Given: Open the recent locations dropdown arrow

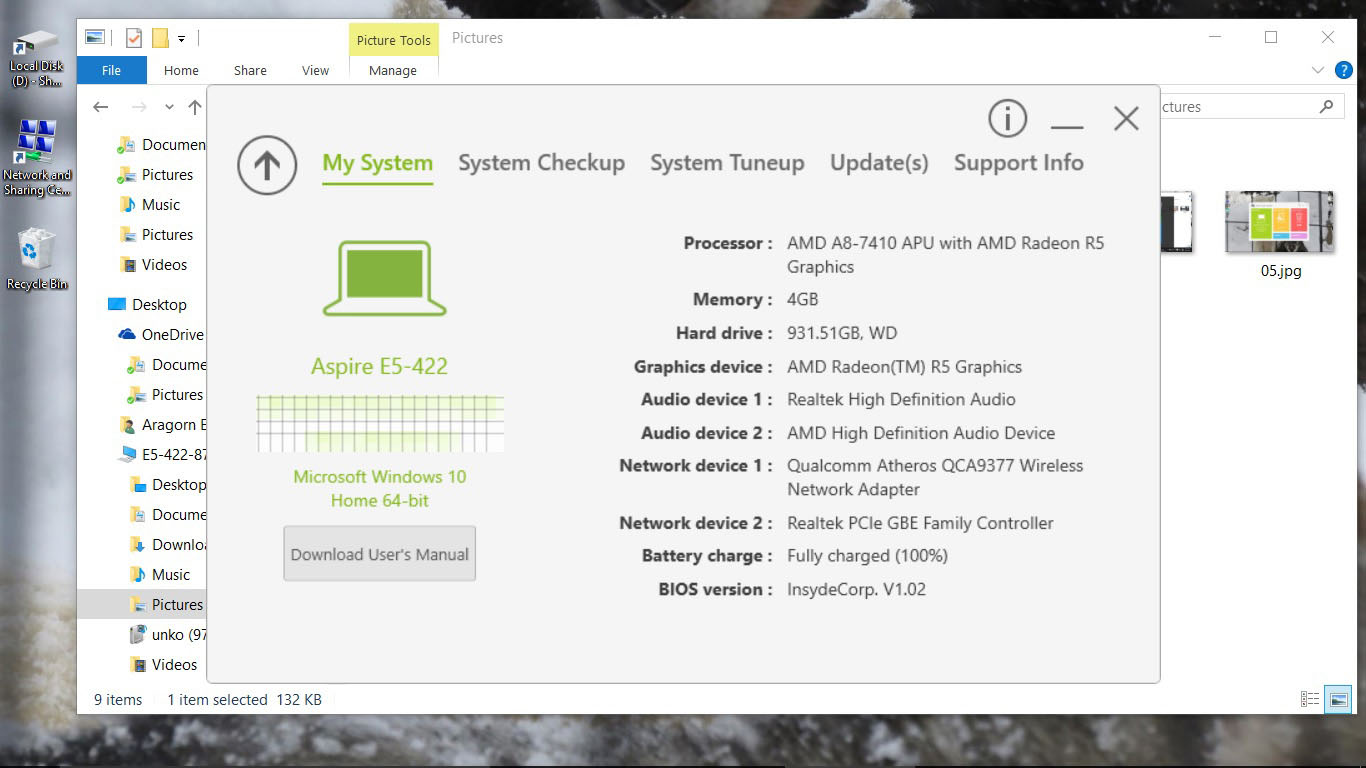Looking at the screenshot, I should click(169, 107).
